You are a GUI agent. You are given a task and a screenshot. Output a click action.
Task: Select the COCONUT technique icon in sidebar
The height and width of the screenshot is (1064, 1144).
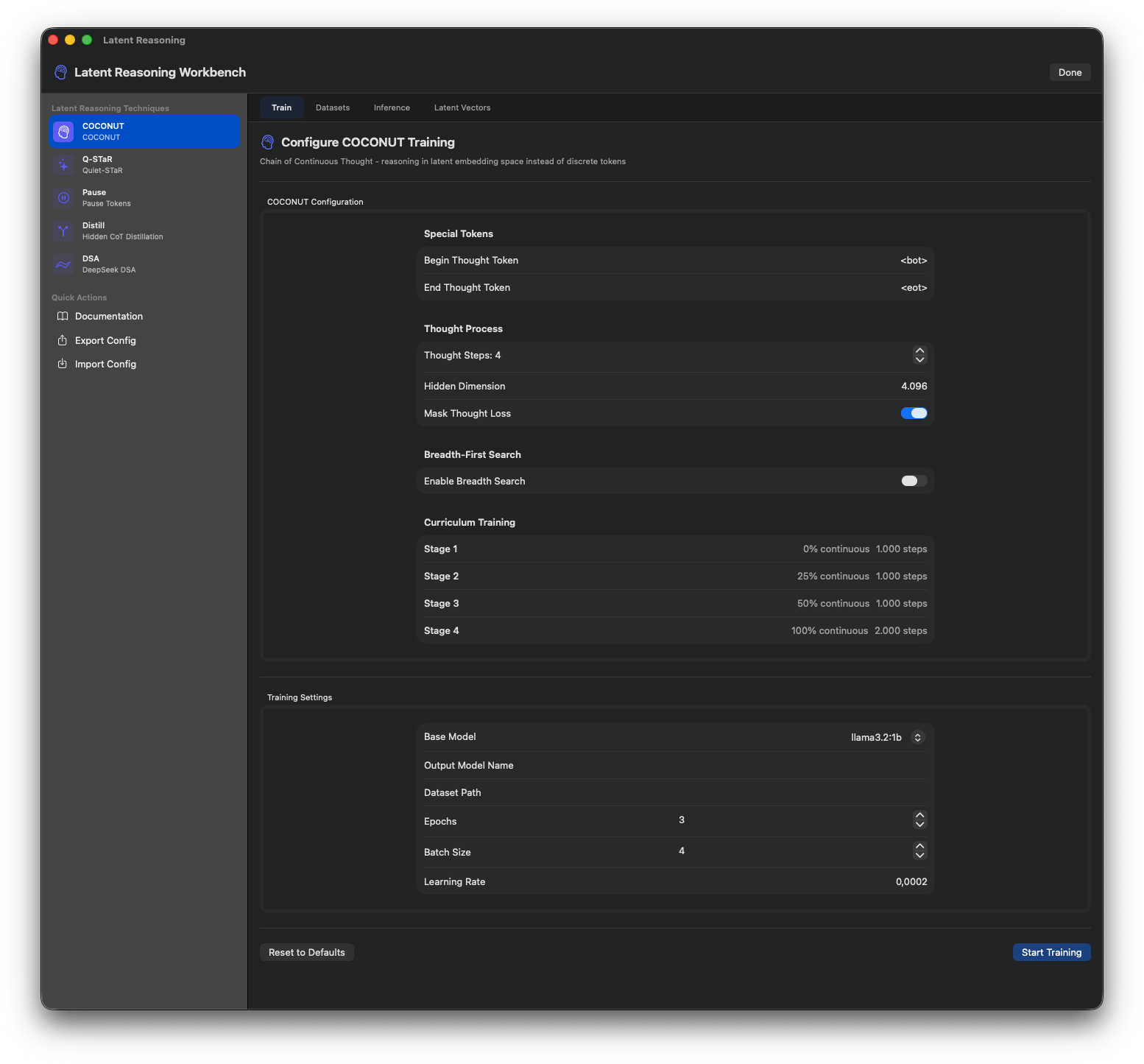tap(64, 132)
